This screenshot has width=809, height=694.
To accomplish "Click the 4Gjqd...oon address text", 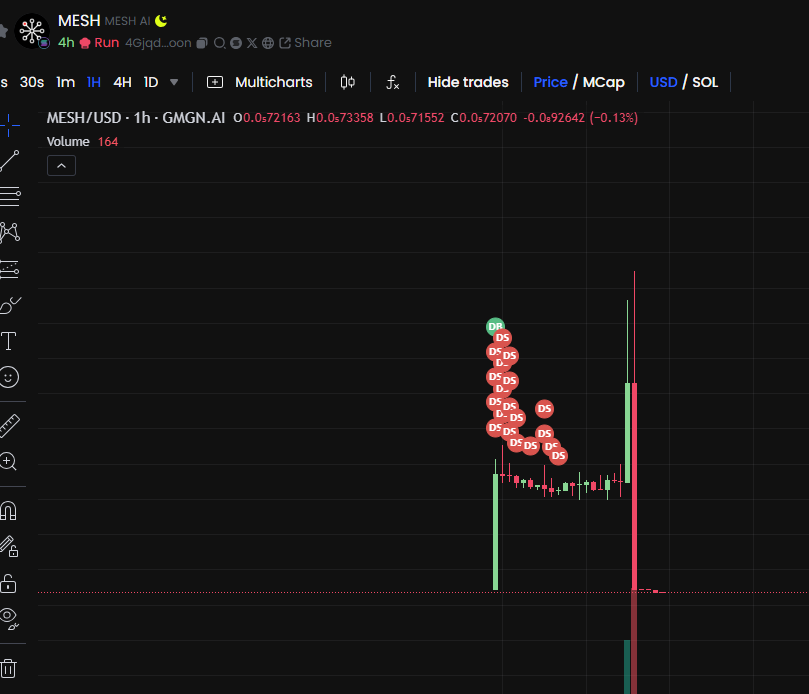I will point(158,43).
